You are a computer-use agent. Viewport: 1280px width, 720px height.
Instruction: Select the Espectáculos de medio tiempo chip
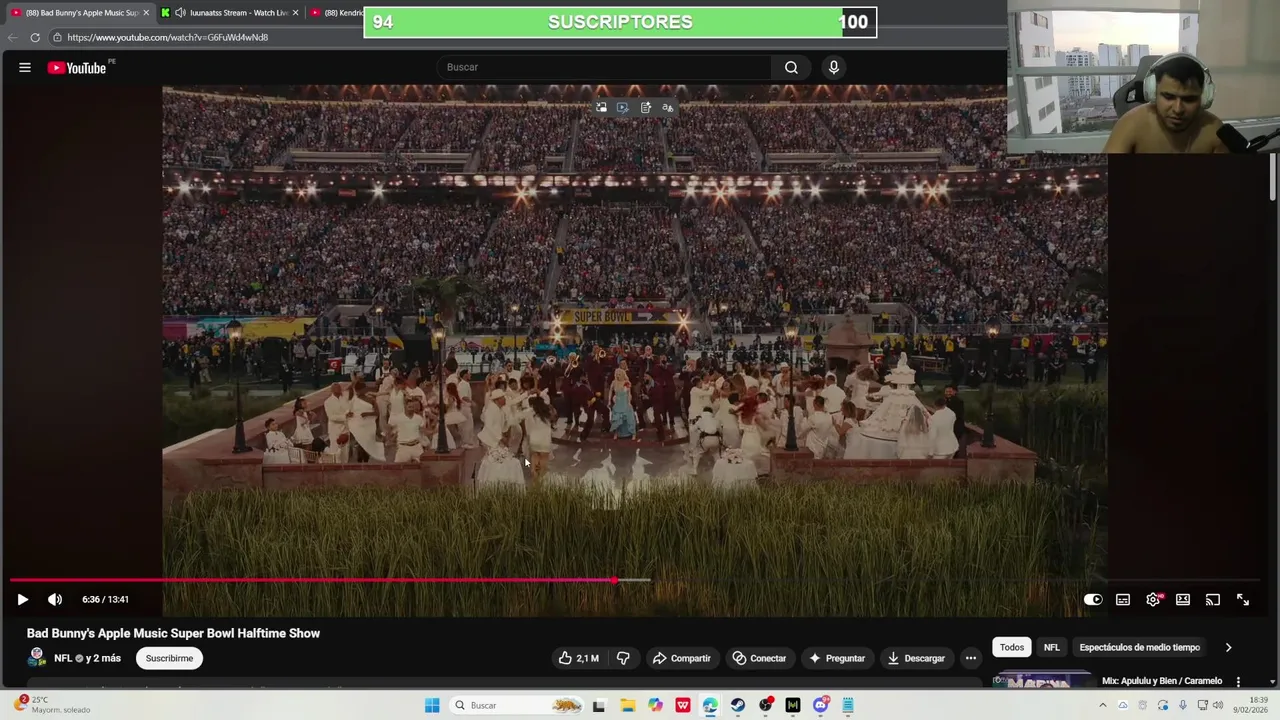pos(1139,647)
